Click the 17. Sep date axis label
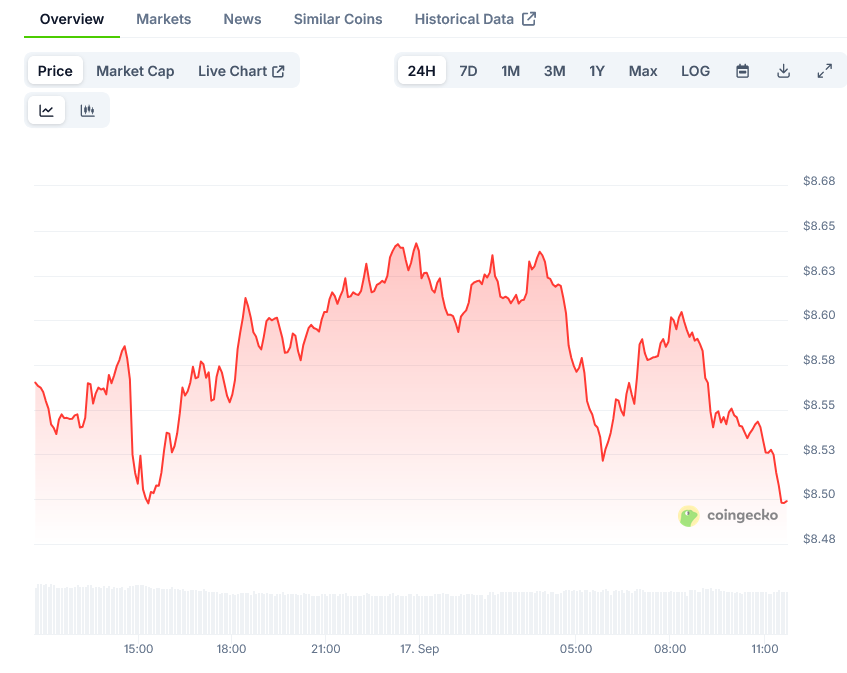This screenshot has height=673, width=847. click(x=419, y=649)
